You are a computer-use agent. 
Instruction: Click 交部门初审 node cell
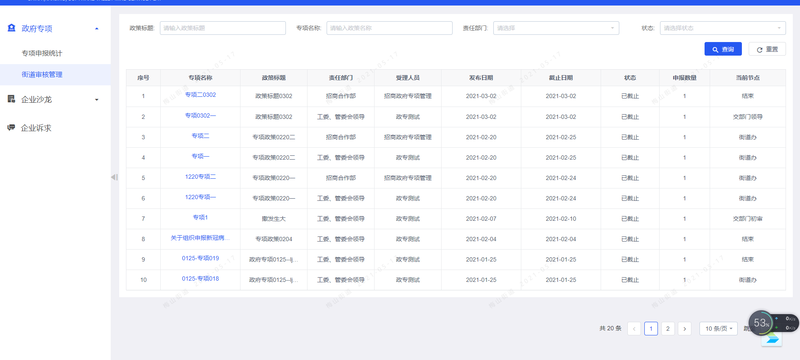pos(747,219)
